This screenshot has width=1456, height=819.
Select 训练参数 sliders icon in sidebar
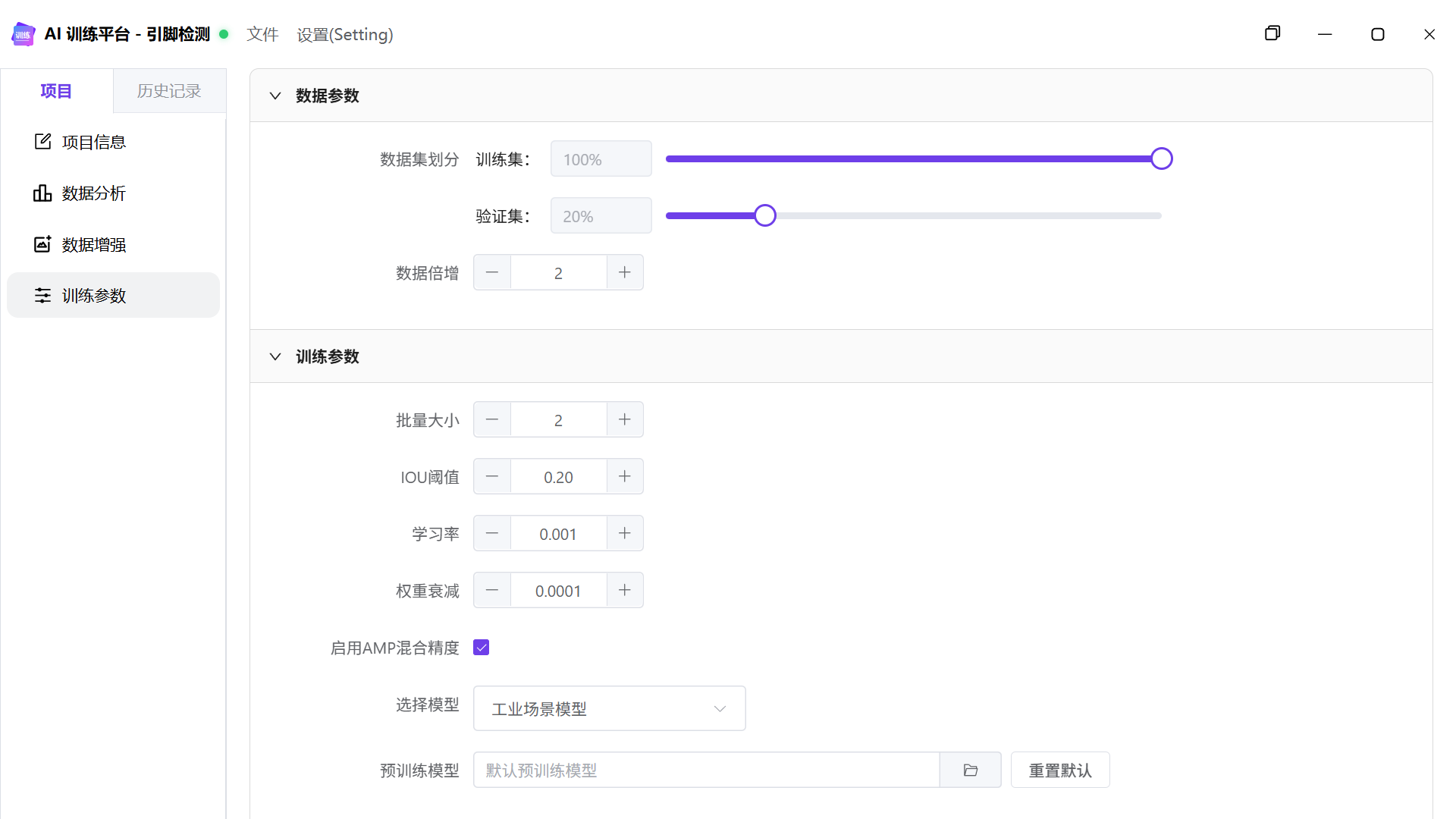pyautogui.click(x=42, y=295)
